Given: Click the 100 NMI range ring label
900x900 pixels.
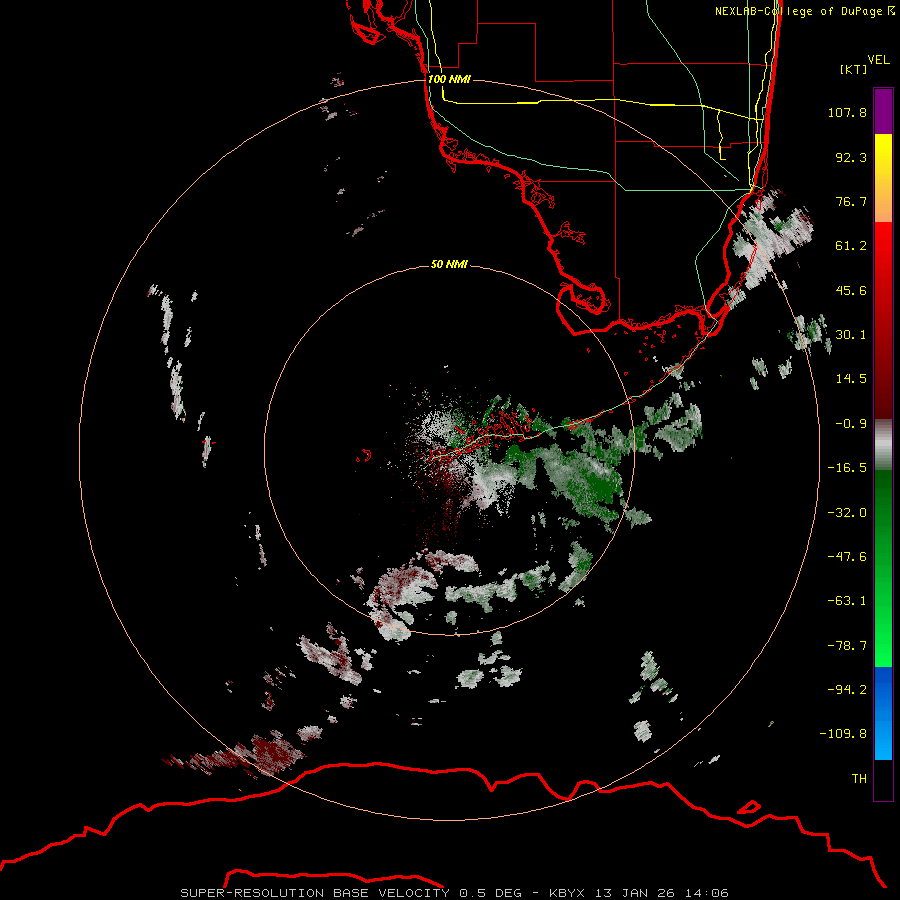Looking at the screenshot, I should [449, 79].
